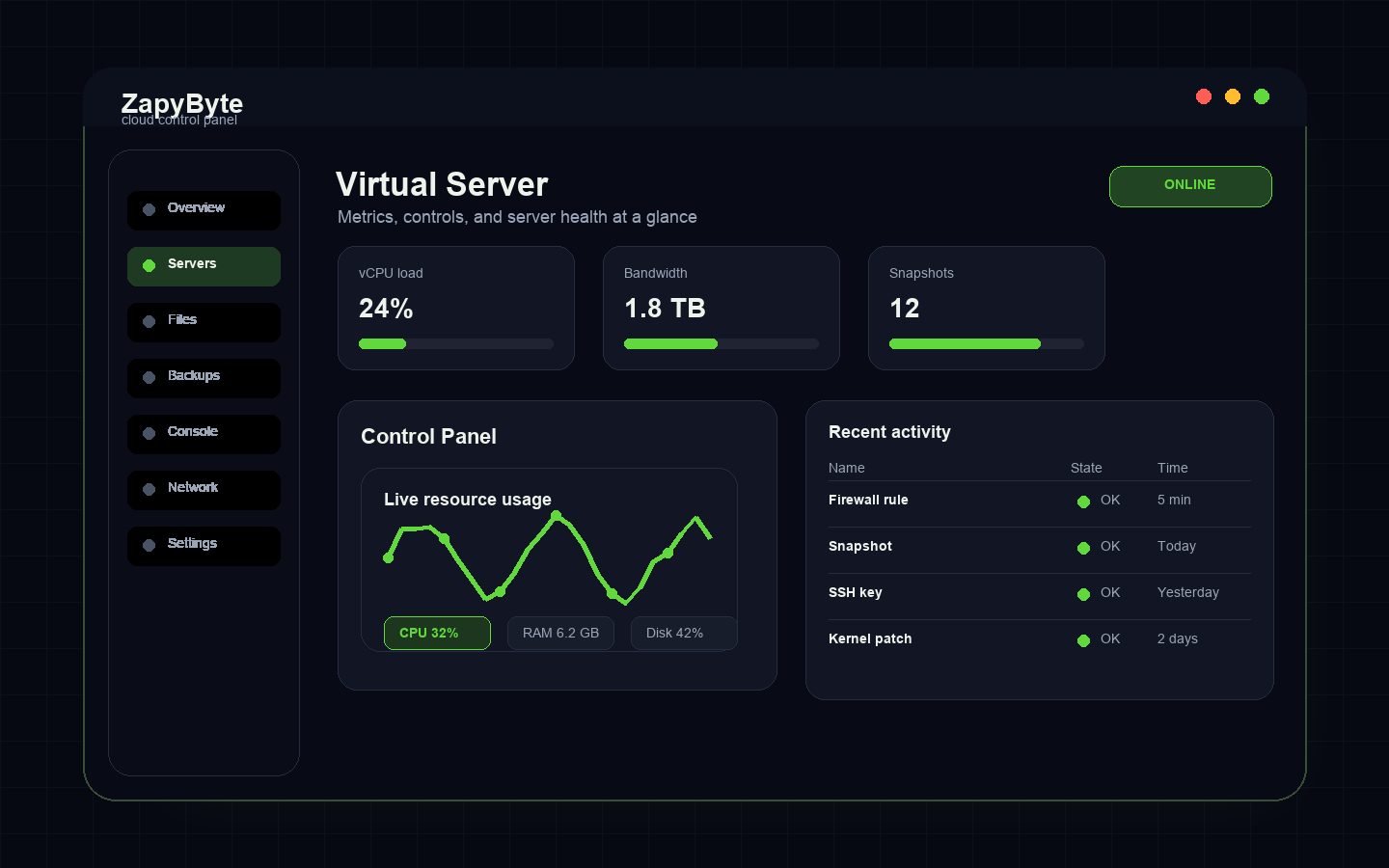The width and height of the screenshot is (1389, 868).
Task: Select the Firewall rule activity entry
Action: tap(1040, 504)
